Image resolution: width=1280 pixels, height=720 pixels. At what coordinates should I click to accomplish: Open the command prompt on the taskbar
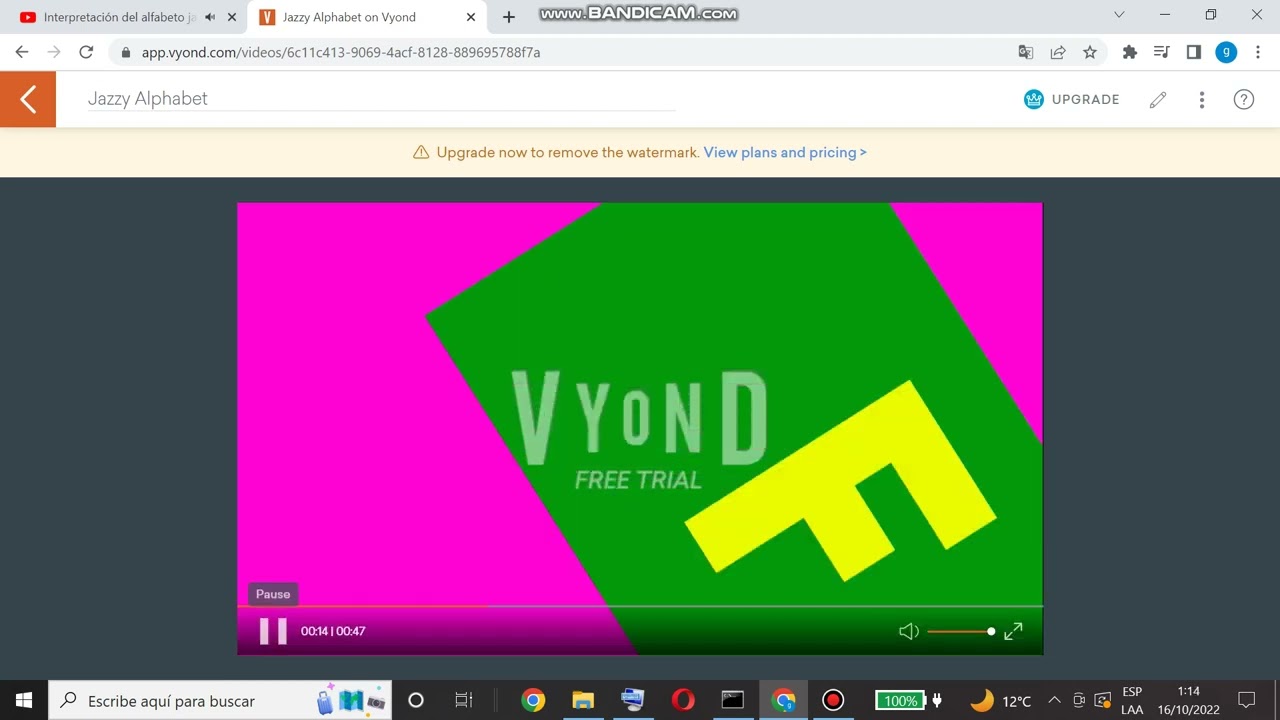point(733,700)
